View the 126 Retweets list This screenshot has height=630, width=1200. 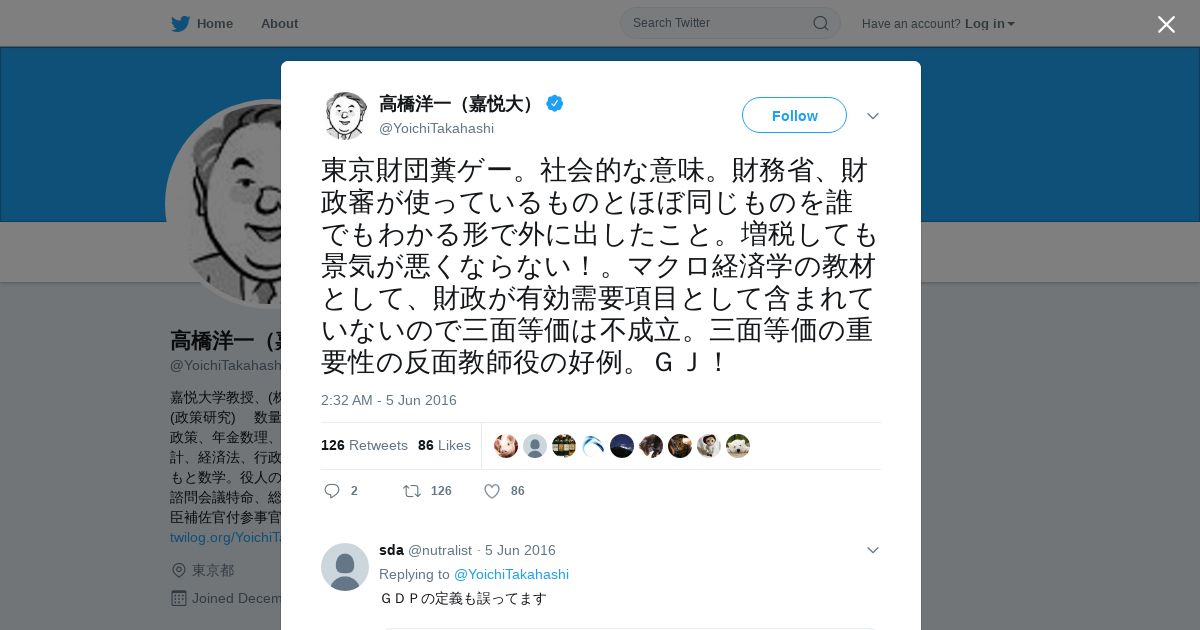[x=364, y=445]
